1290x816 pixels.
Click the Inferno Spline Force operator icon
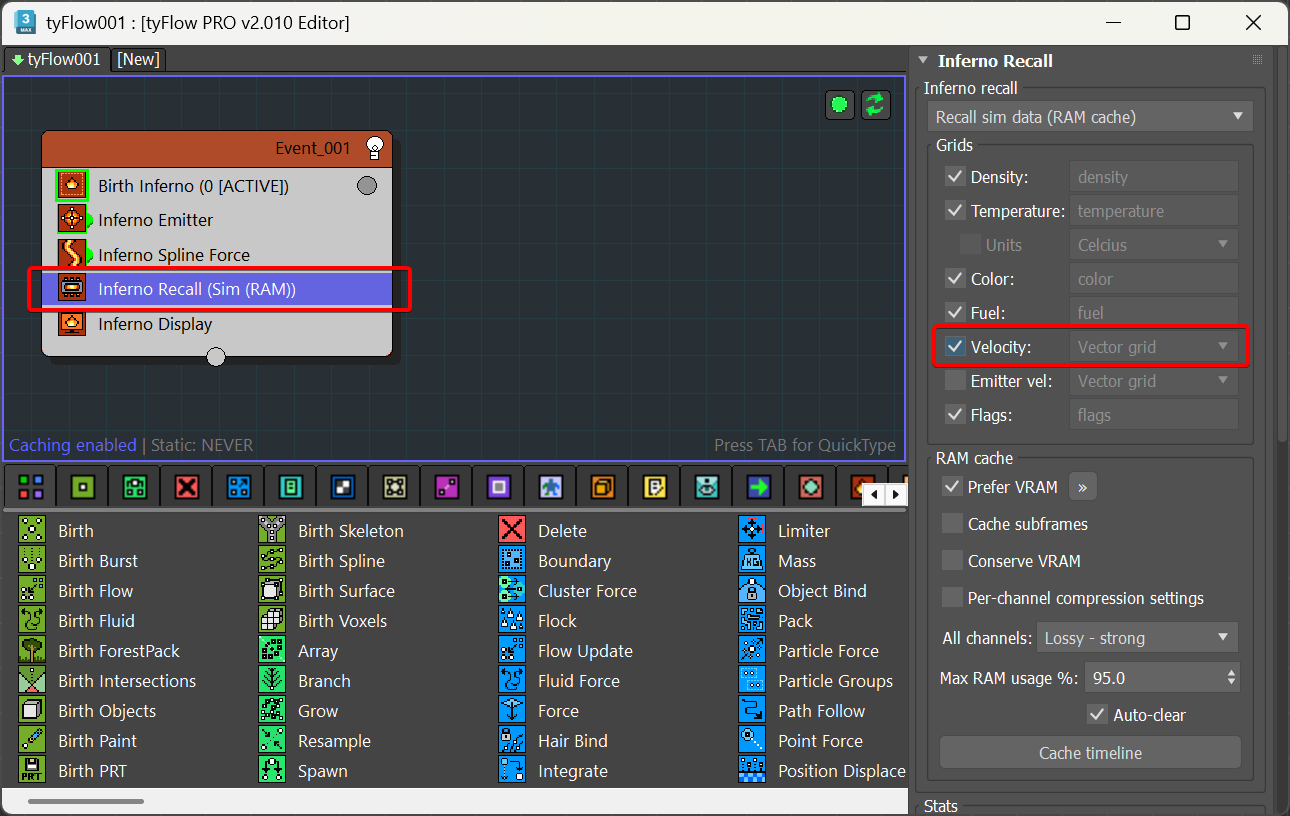click(72, 254)
